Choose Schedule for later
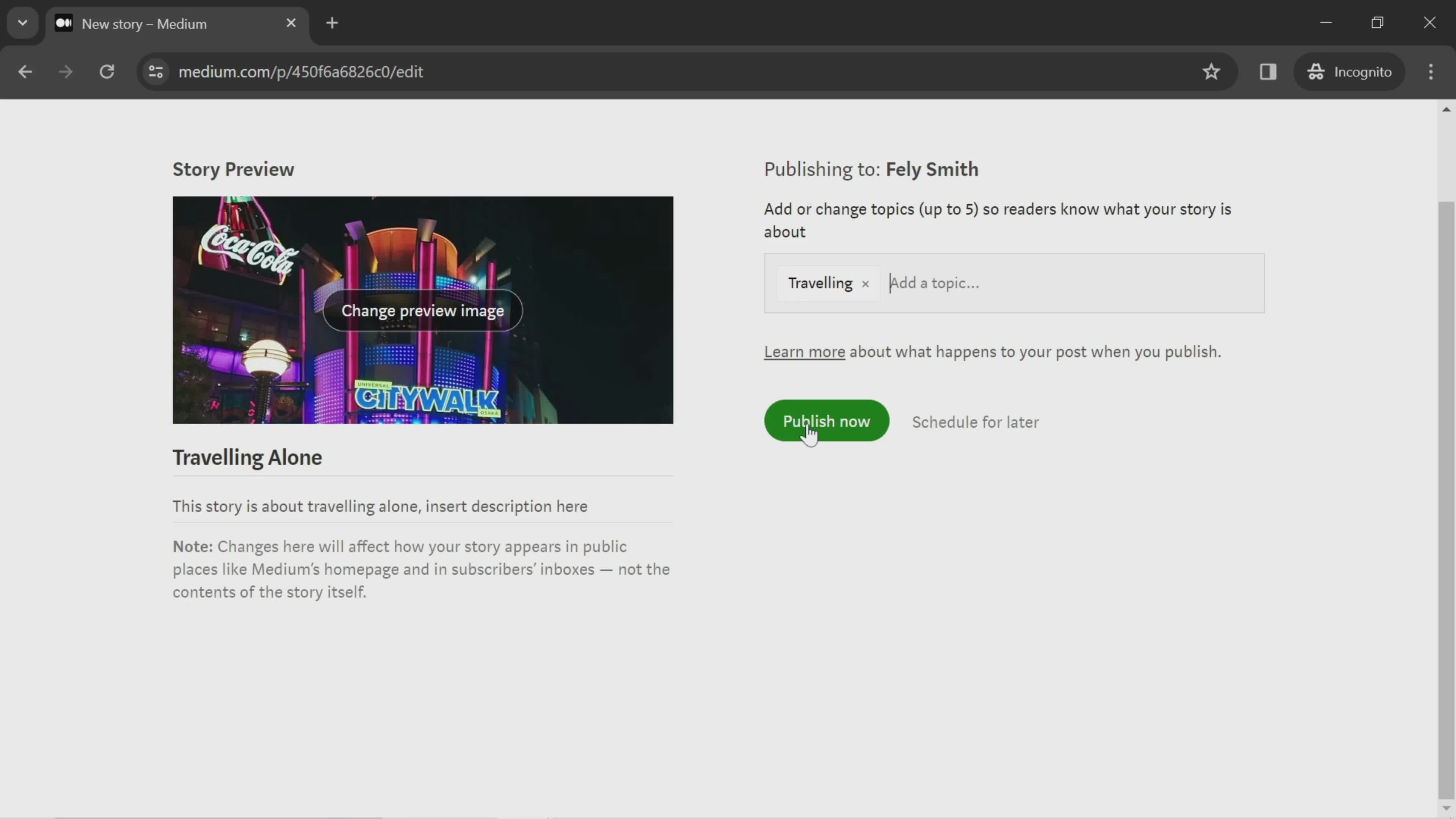 (976, 422)
